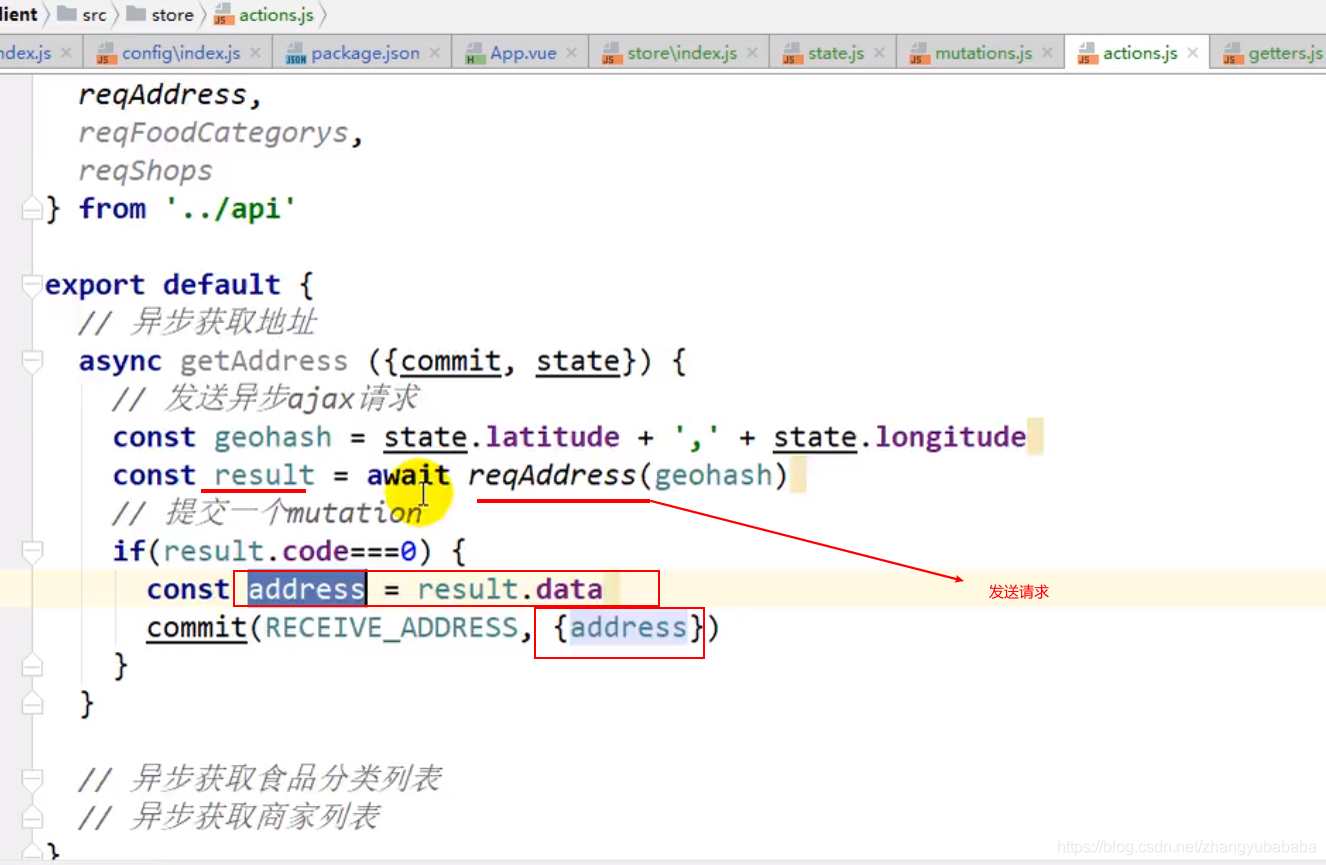This screenshot has height=865, width=1326.
Task: Click 'longitude' property in geohash line
Action: click(951, 437)
